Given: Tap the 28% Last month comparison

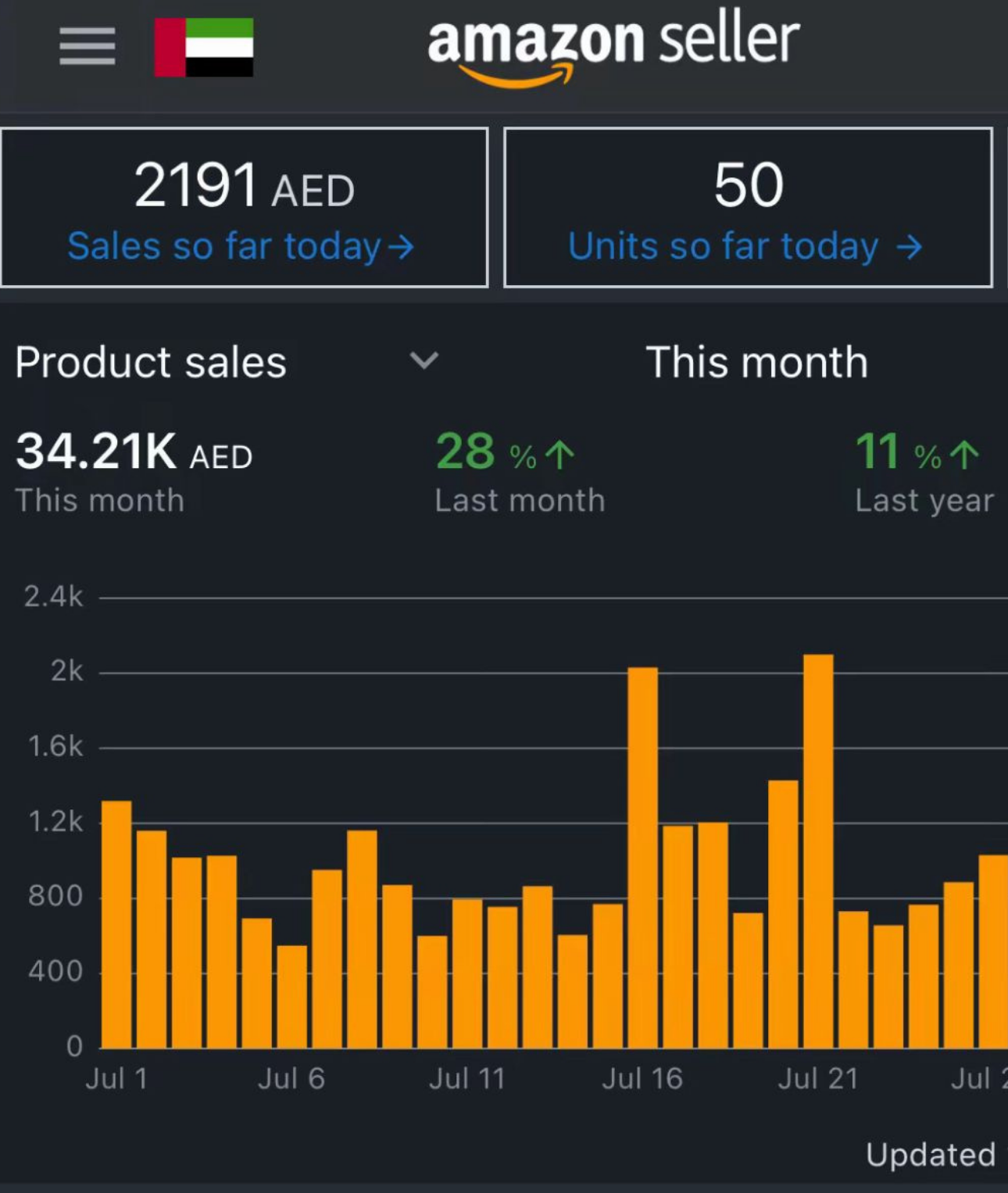Looking at the screenshot, I should point(520,472).
